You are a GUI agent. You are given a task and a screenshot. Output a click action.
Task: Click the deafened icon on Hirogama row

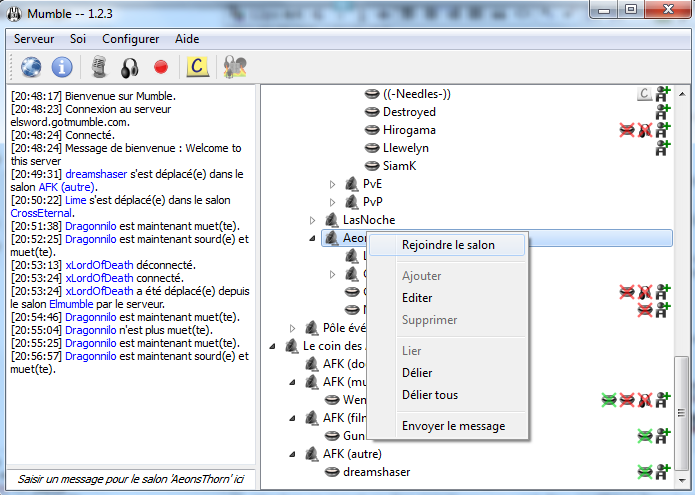point(645,130)
